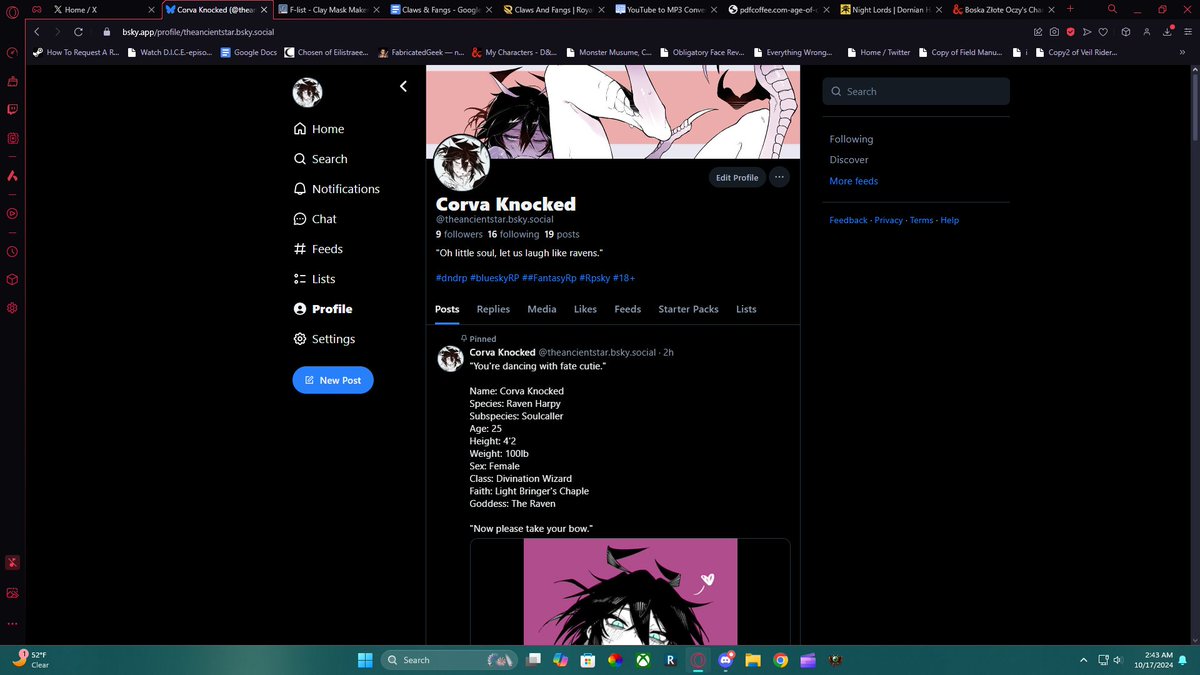Click the #blueskyRP hashtag
The image size is (1200, 675).
click(x=494, y=278)
